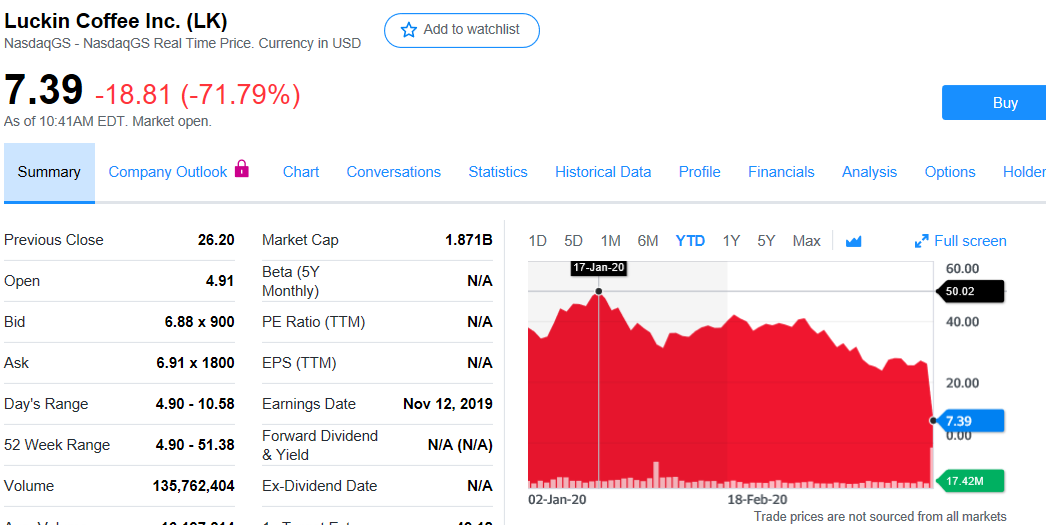Select the Max chart range
The width and height of the screenshot is (1048, 525).
pos(807,241)
